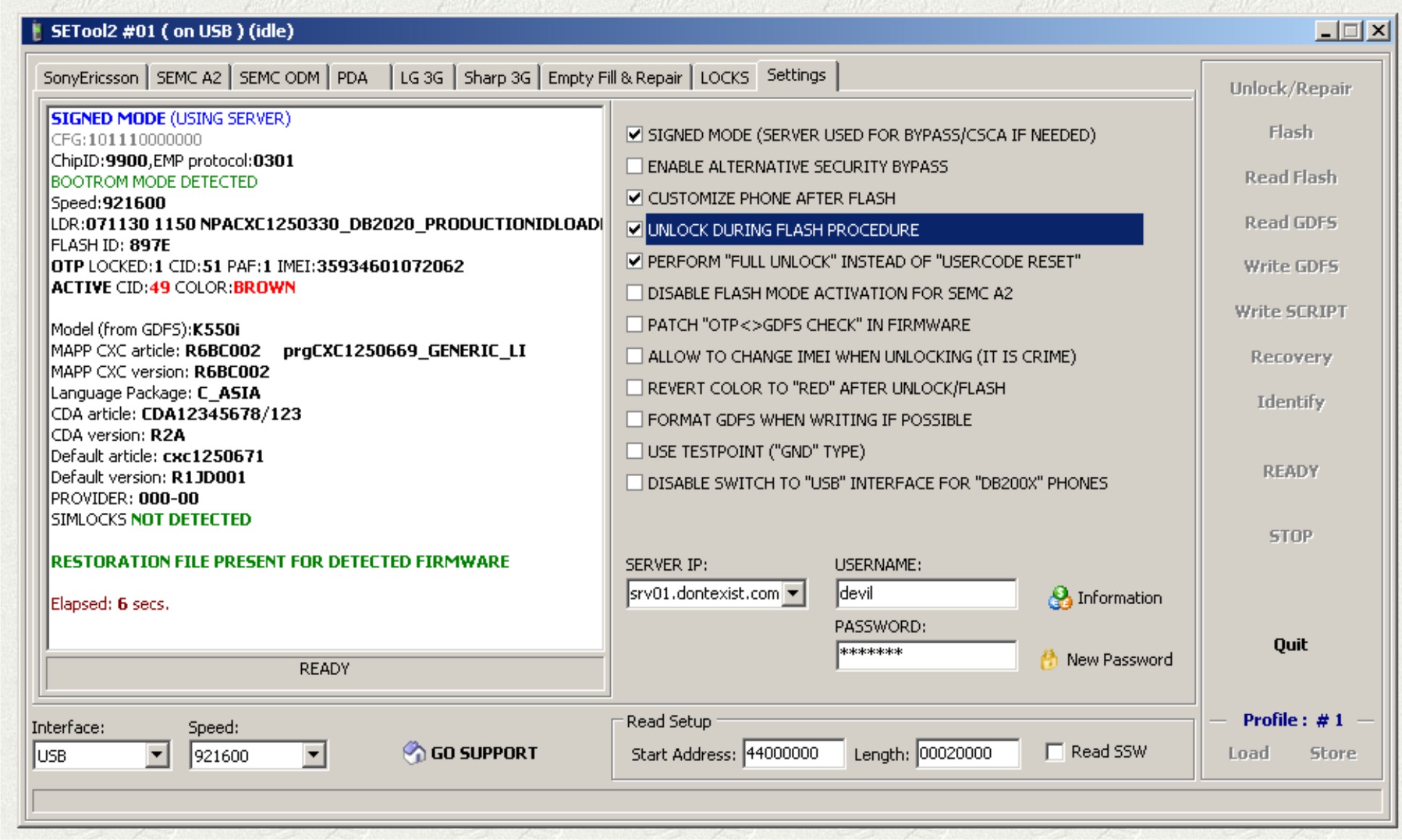Click the Information button label
This screenshot has height=840, width=1402.
click(1119, 598)
